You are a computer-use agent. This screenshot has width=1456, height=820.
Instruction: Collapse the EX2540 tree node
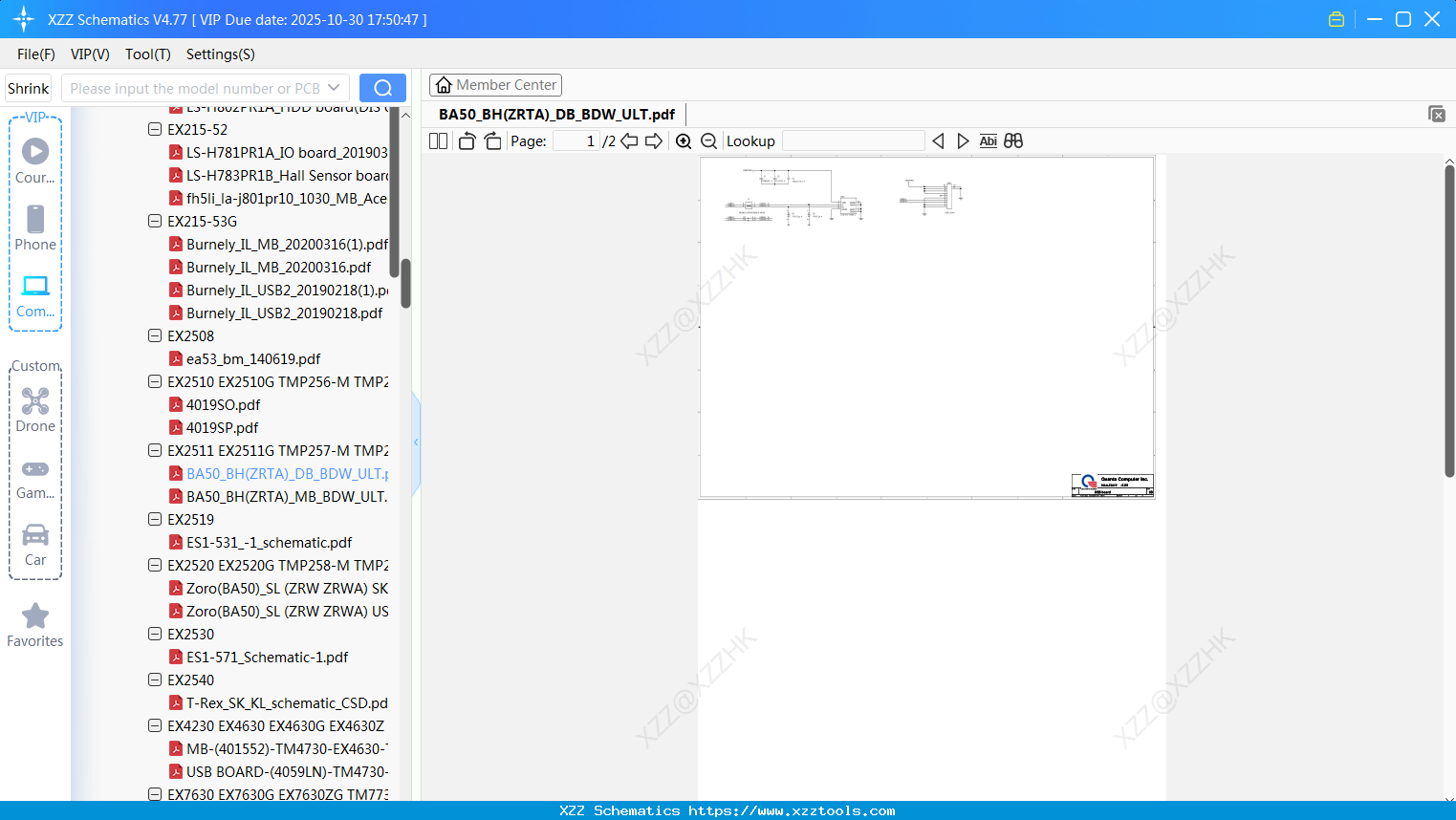pyautogui.click(x=155, y=680)
